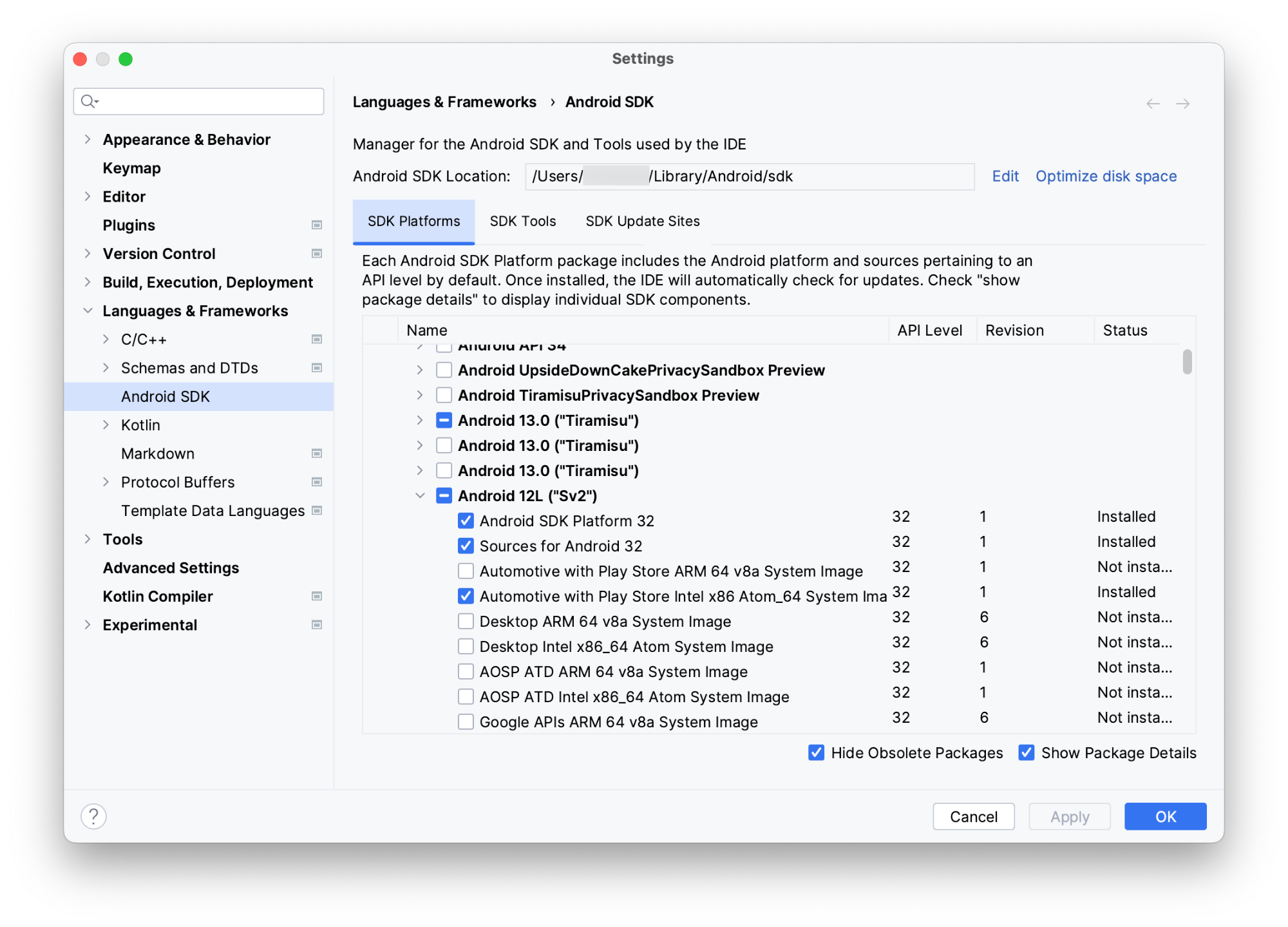Click the Apply button
1288x927 pixels.
point(1067,815)
